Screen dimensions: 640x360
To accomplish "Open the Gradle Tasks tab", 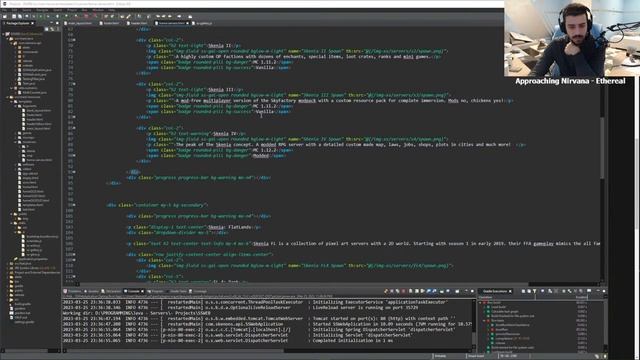I will [176, 291].
